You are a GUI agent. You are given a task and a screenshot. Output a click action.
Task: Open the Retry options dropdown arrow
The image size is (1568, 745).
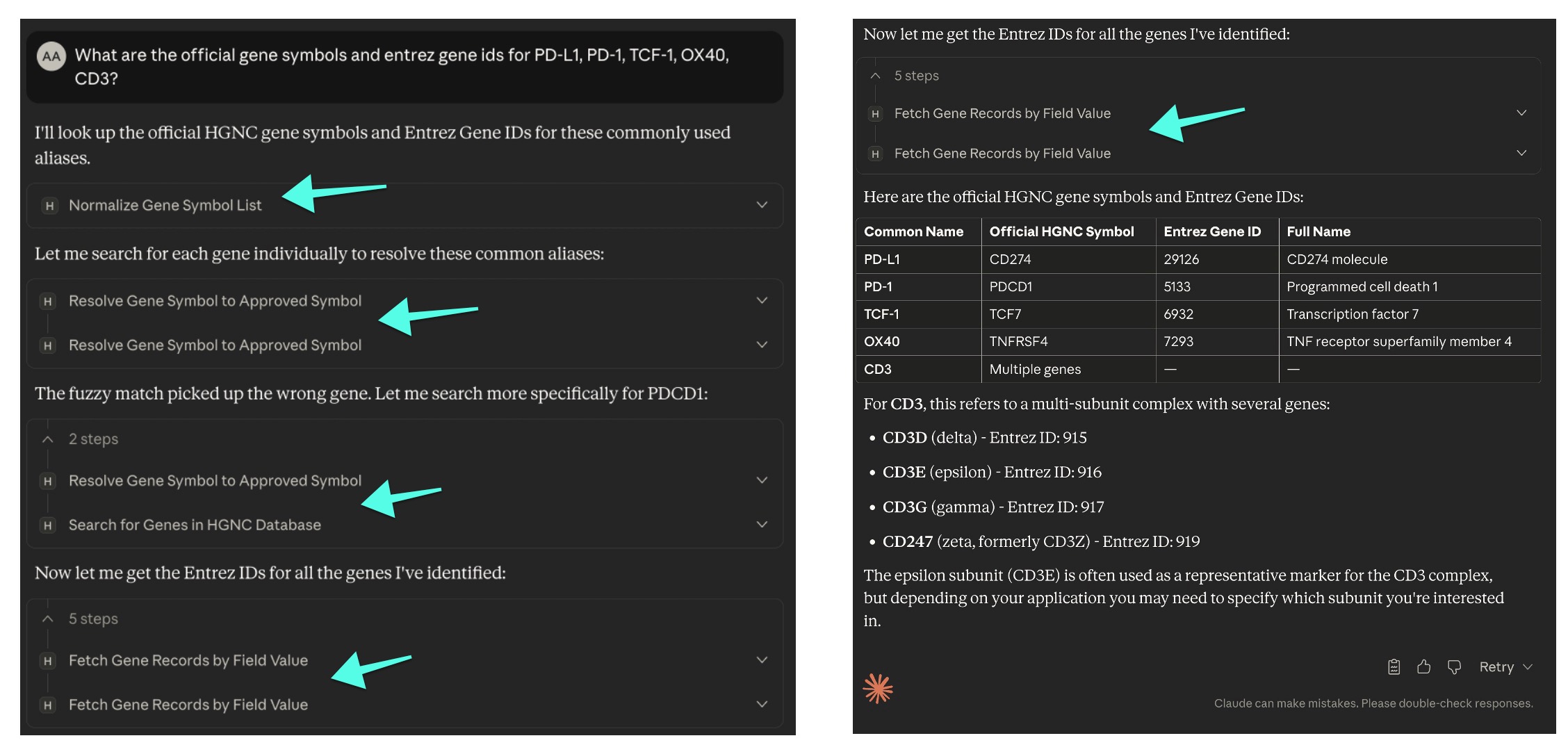point(1526,666)
